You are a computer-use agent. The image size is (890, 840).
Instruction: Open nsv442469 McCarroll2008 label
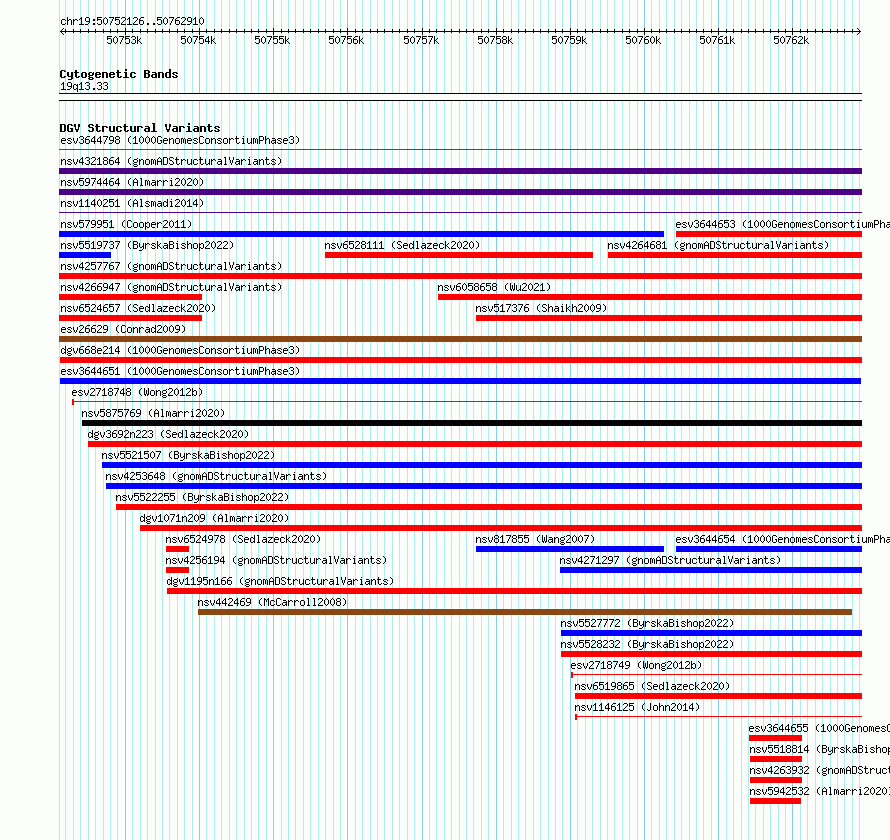(x=272, y=602)
